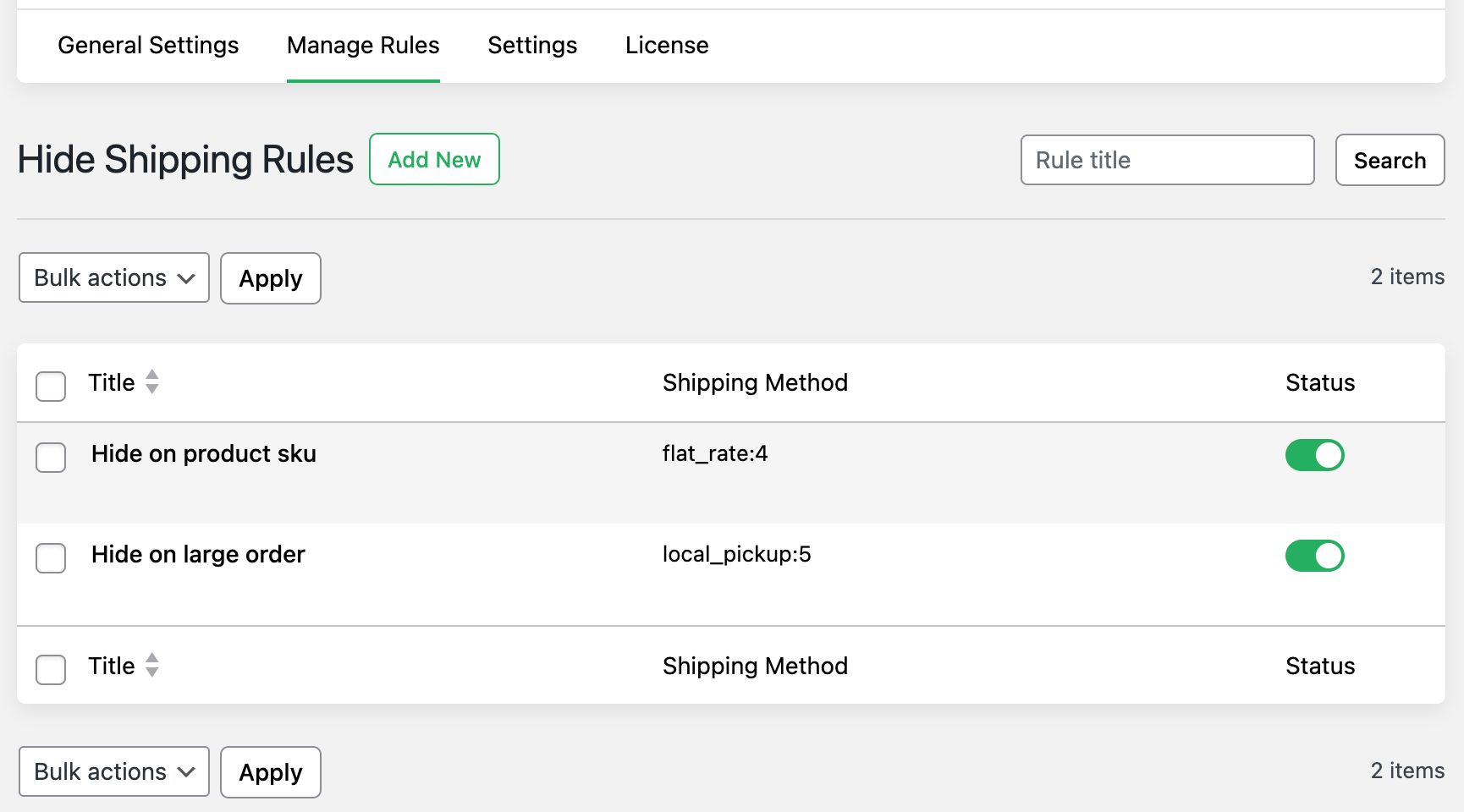
Task: Click the header Status column label
Action: [1320, 382]
